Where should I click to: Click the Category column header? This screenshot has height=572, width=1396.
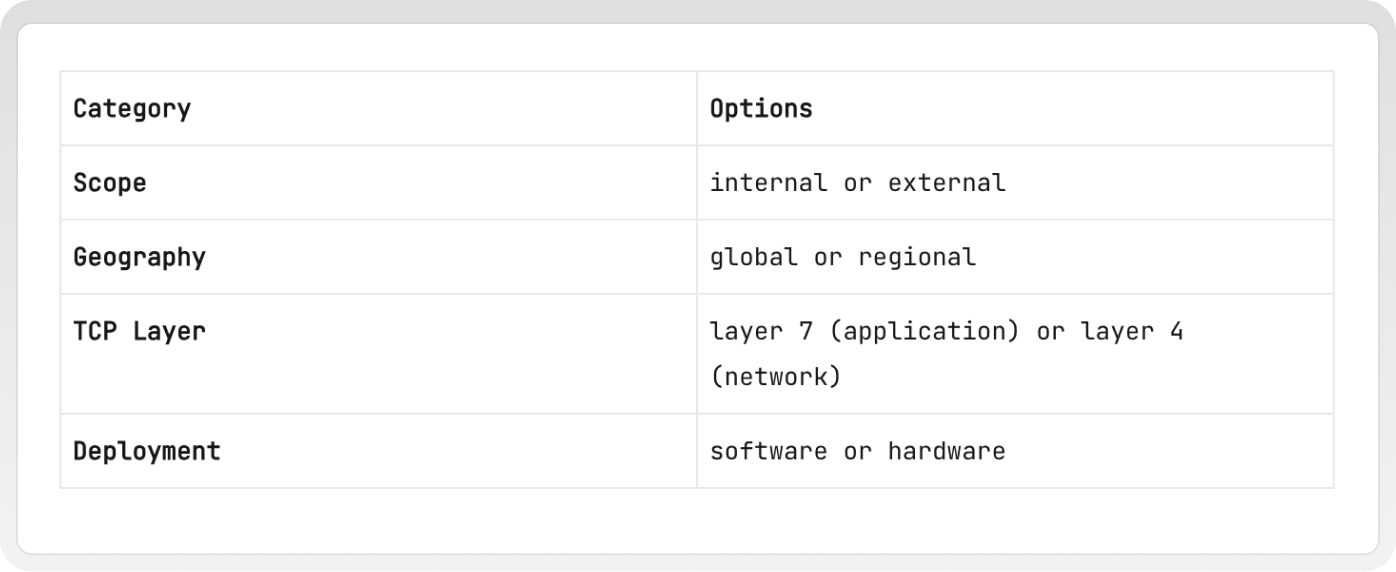click(x=132, y=108)
